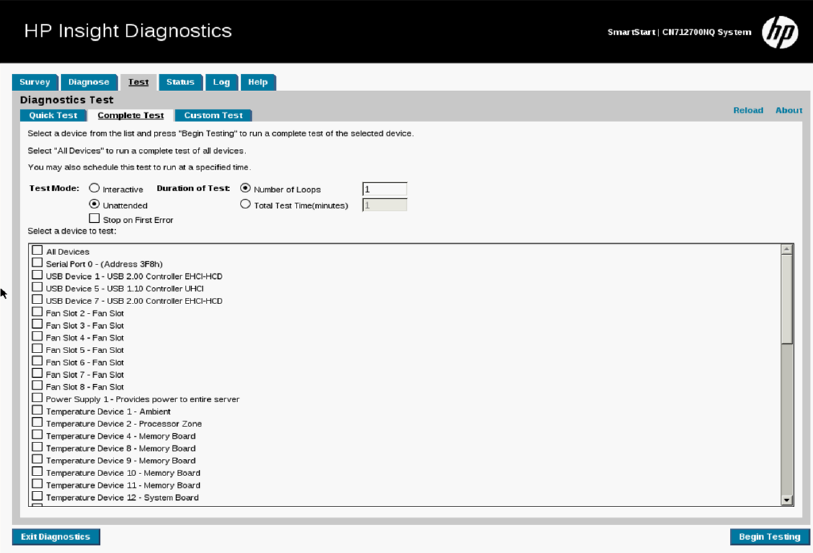Click the Reload link
Screen dimensions: 813x553
click(x=747, y=111)
